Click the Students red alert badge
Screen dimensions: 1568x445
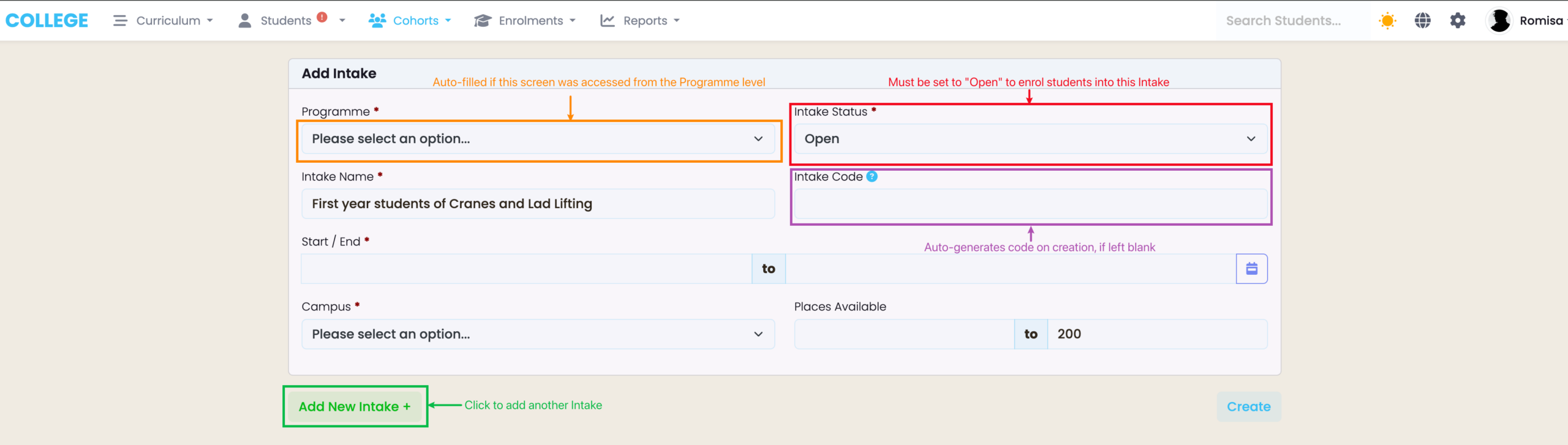pos(322,17)
